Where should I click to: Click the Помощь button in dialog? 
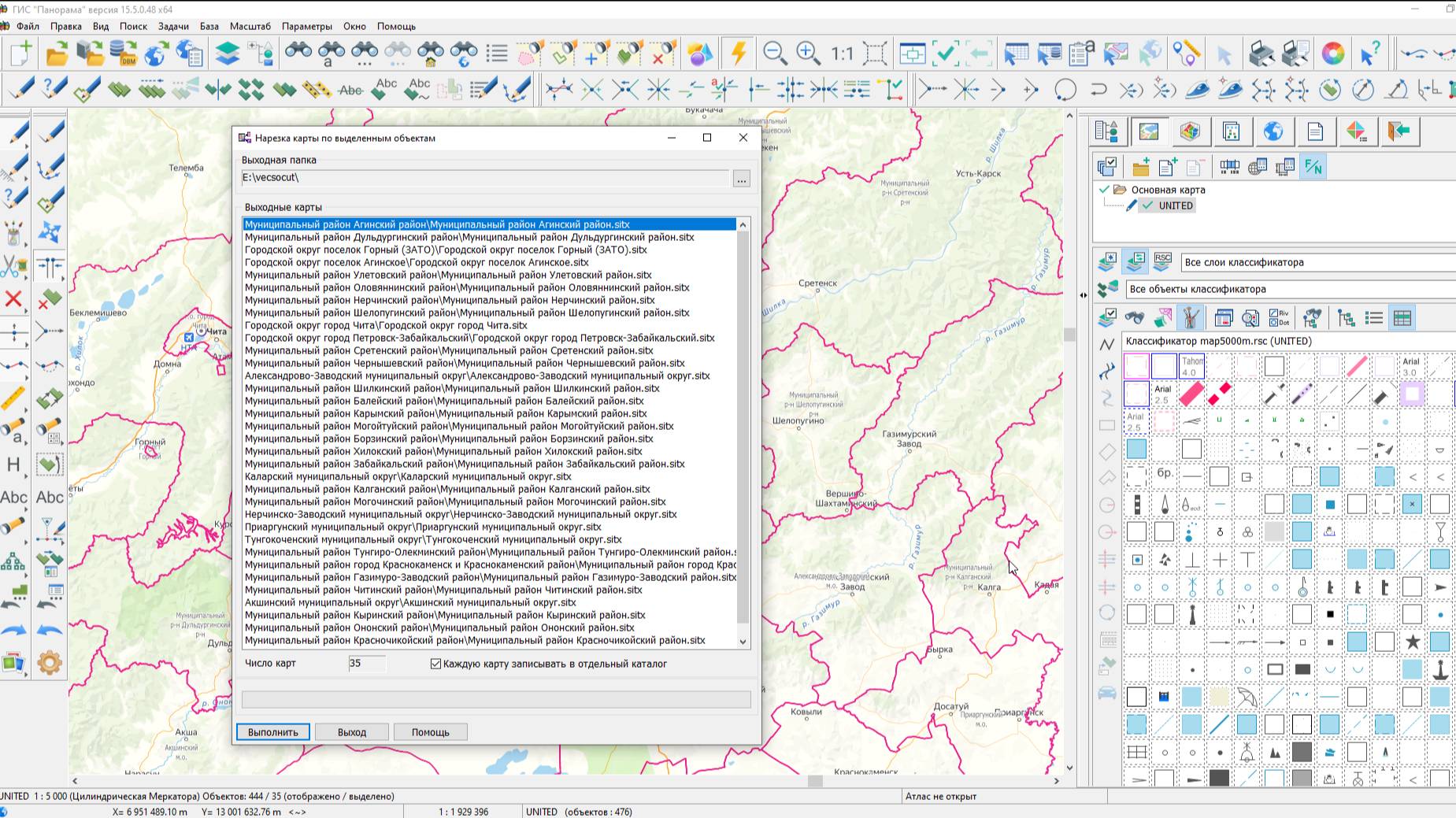(430, 732)
